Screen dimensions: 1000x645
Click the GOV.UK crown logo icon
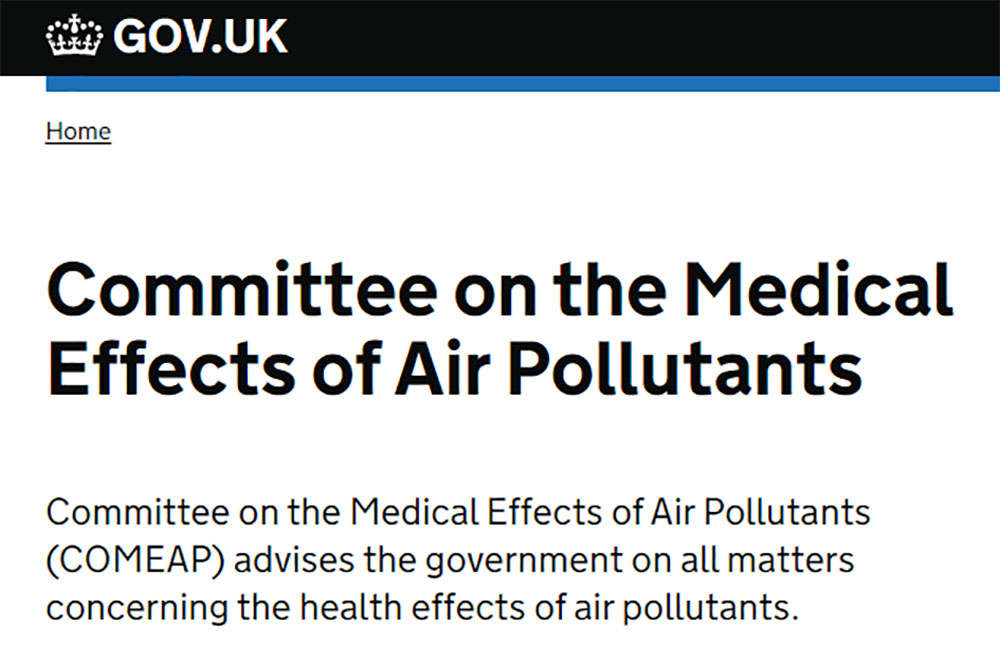point(75,37)
